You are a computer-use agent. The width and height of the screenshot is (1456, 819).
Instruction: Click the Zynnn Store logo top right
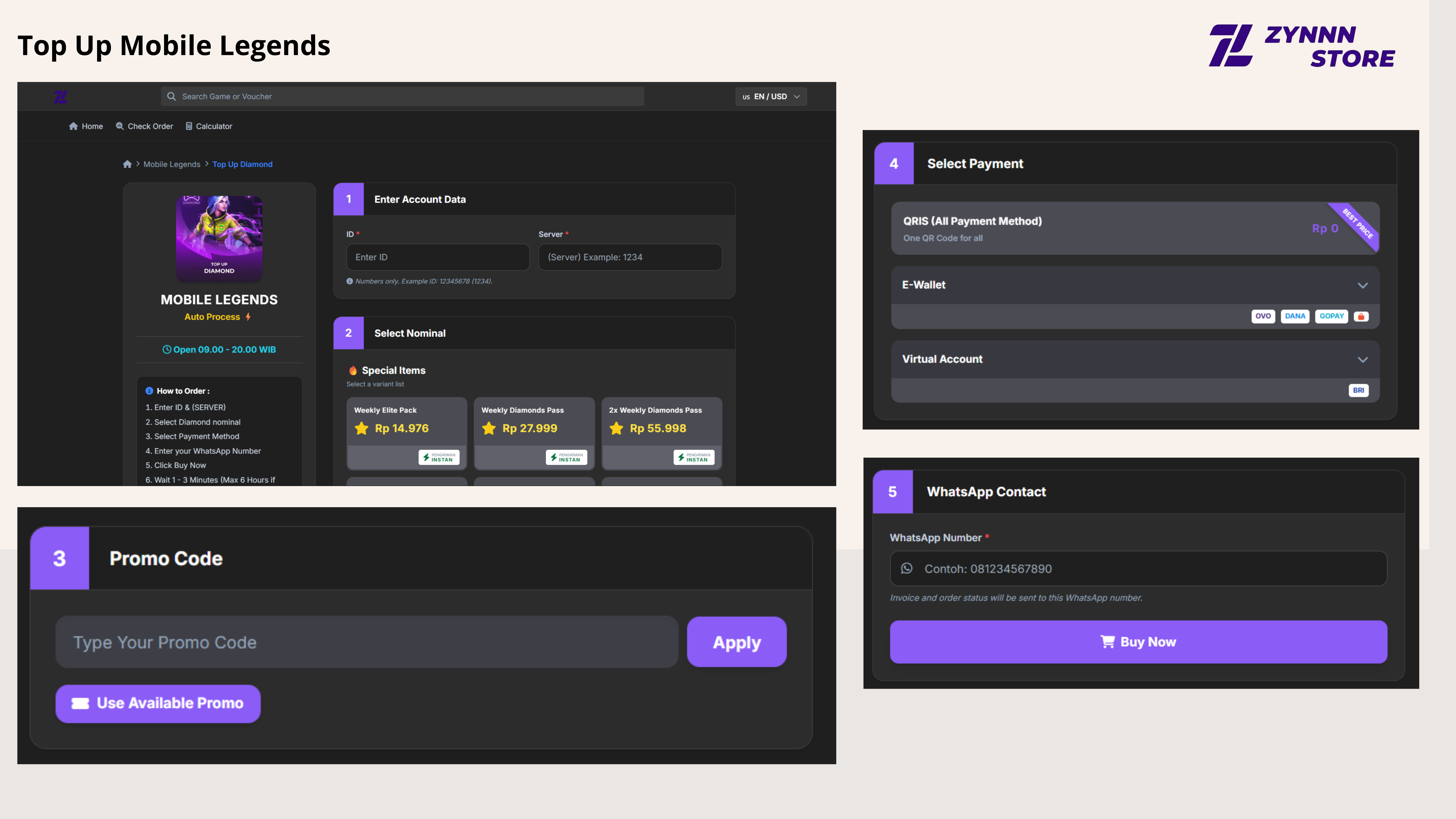click(1302, 46)
